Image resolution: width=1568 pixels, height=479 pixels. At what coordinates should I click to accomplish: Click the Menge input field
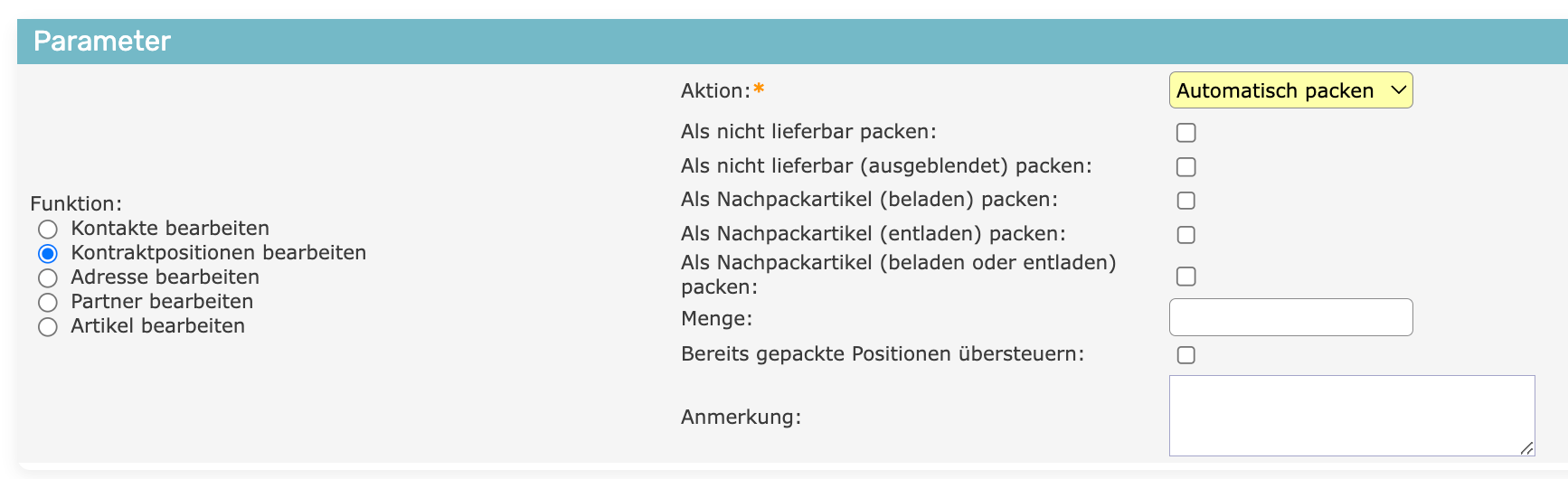[x=1290, y=317]
